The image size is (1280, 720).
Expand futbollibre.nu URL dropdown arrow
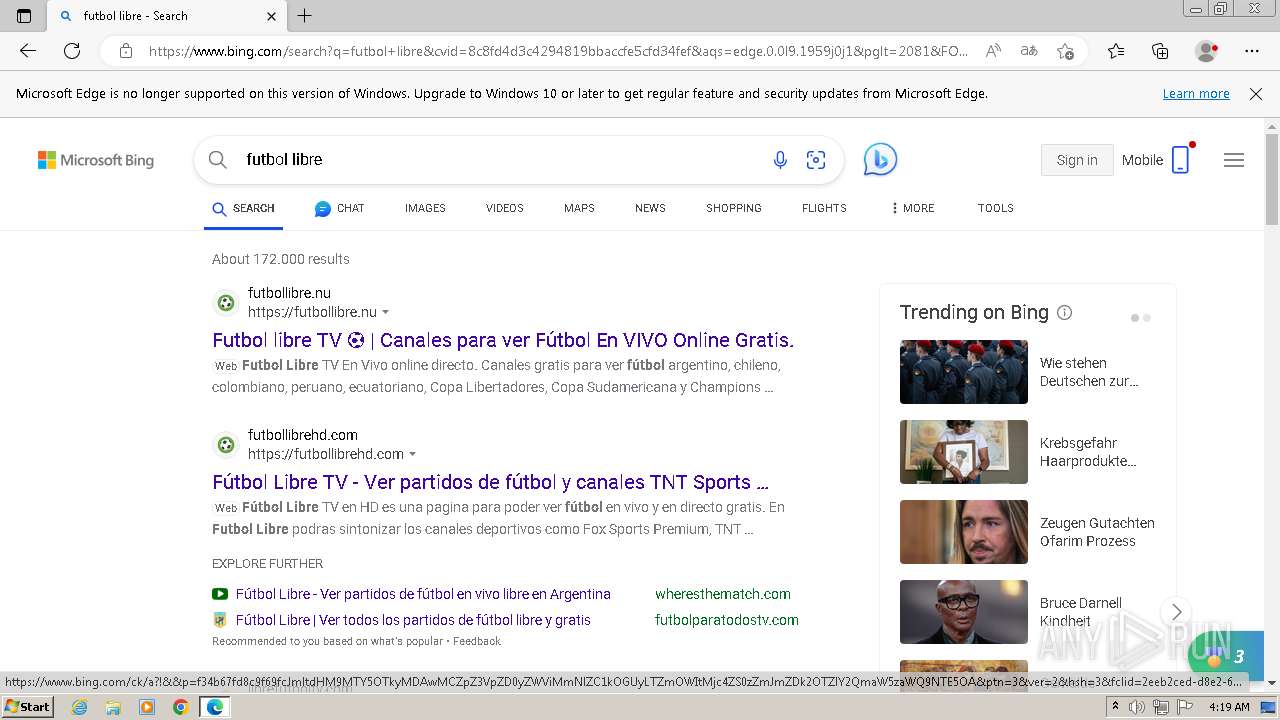pyautogui.click(x=386, y=313)
